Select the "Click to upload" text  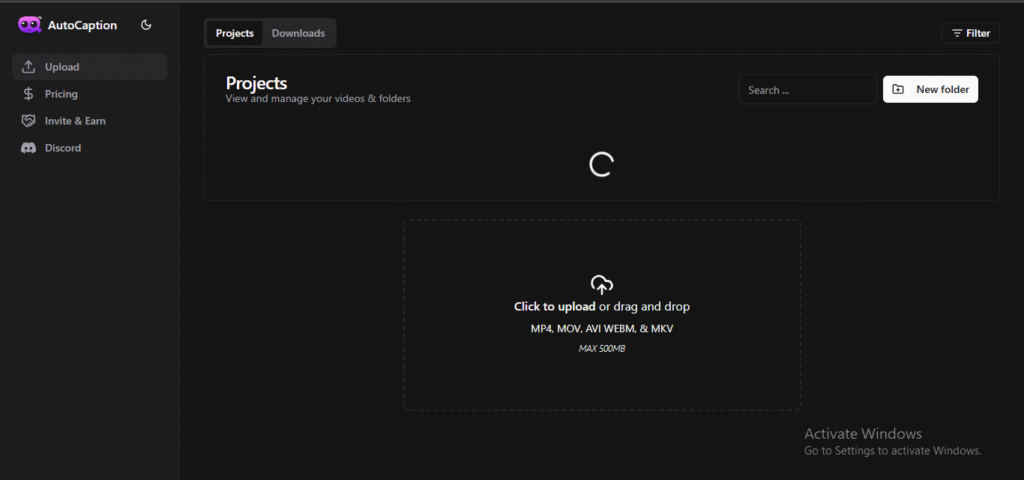tap(554, 306)
